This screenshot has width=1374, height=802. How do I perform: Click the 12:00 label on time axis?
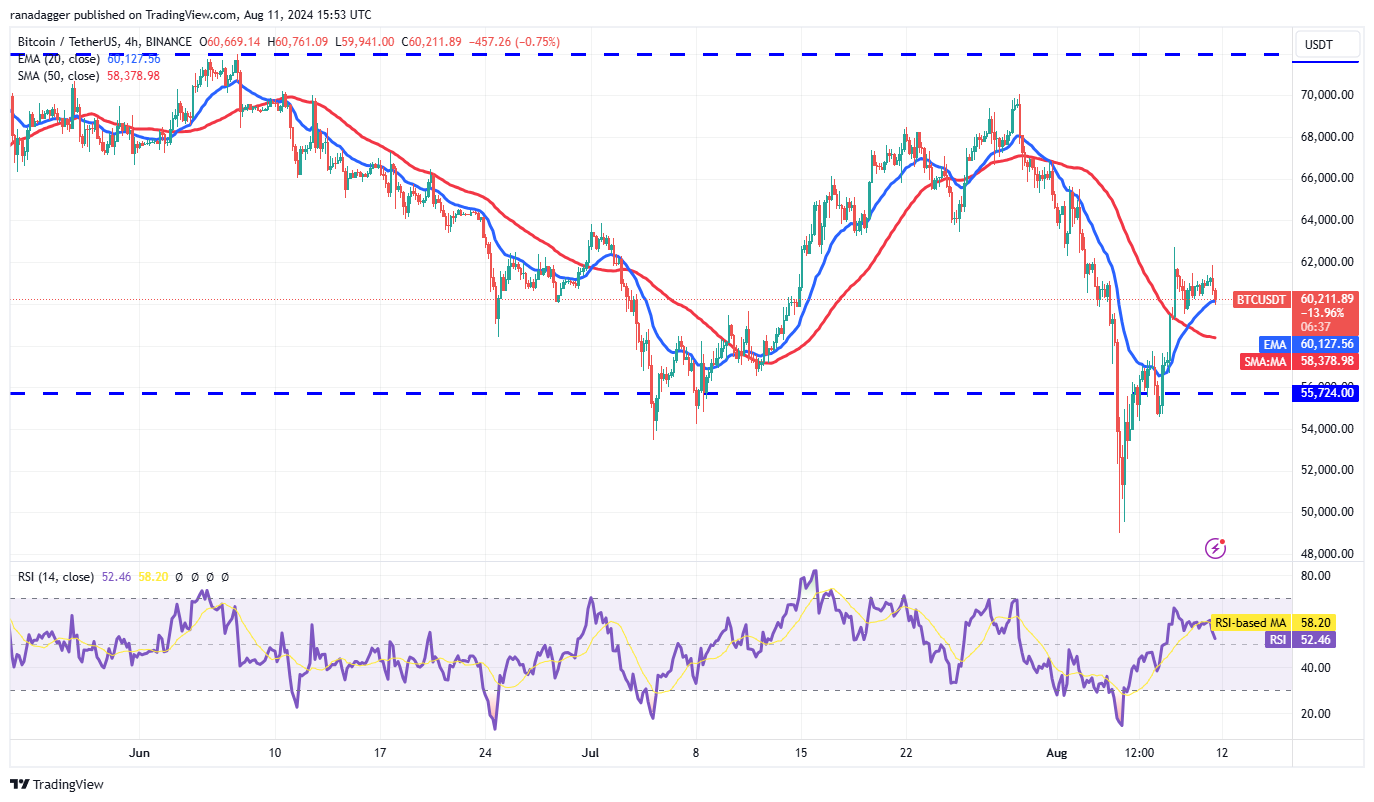tap(1139, 751)
